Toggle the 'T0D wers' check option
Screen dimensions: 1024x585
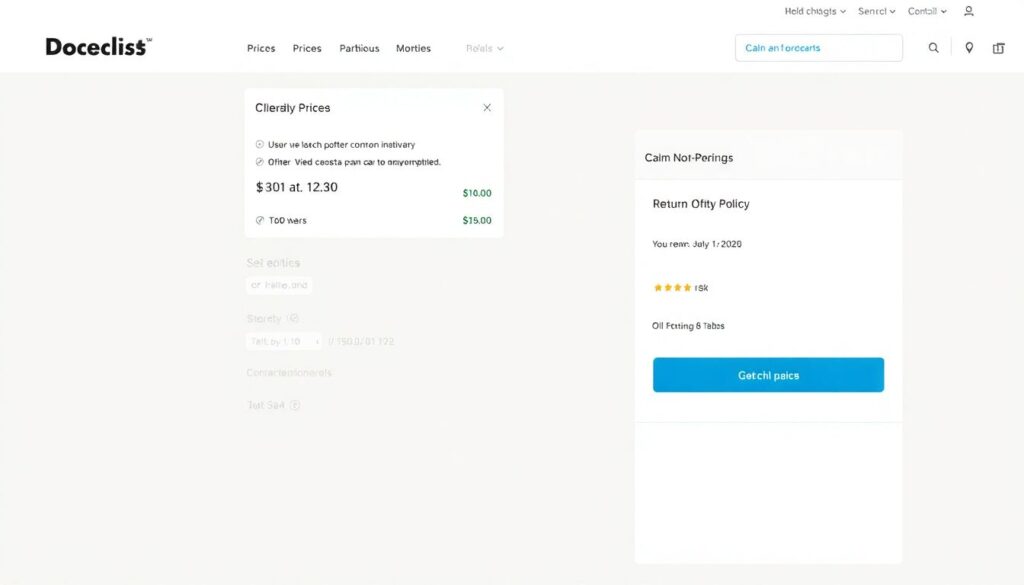tap(260, 220)
